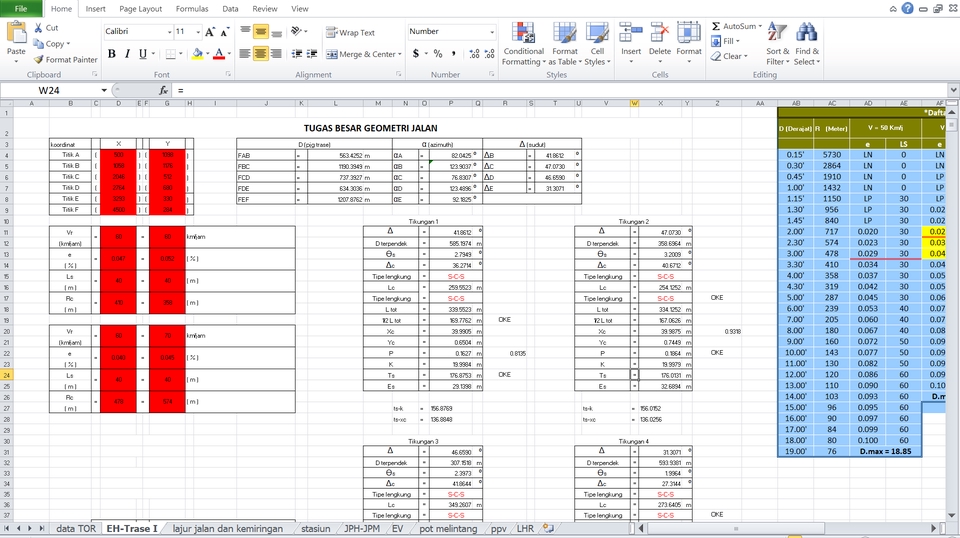This screenshot has height=538, width=960.
Task: Click the Insert Function fx icon
Action: 163,90
